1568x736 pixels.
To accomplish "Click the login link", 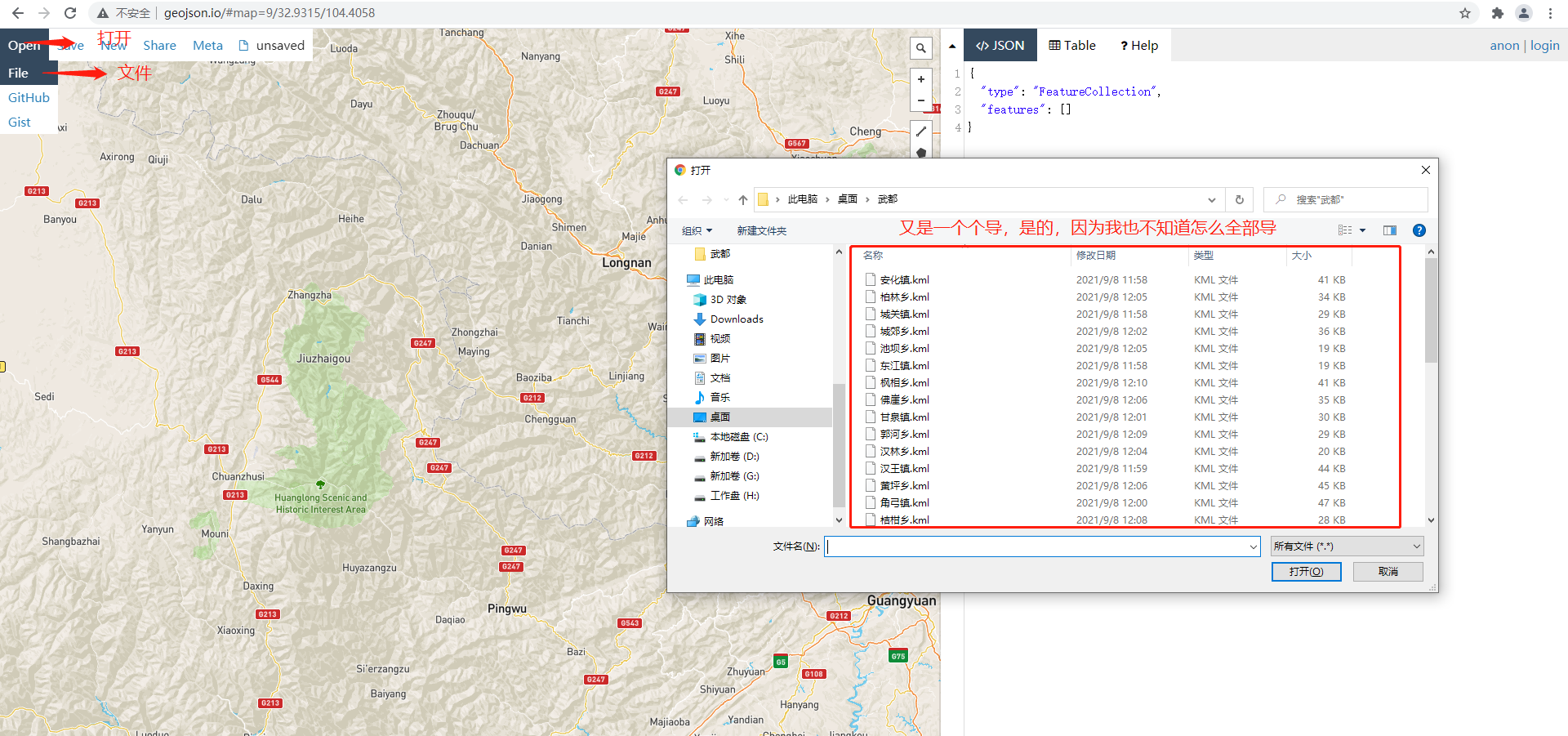I will 1544,45.
